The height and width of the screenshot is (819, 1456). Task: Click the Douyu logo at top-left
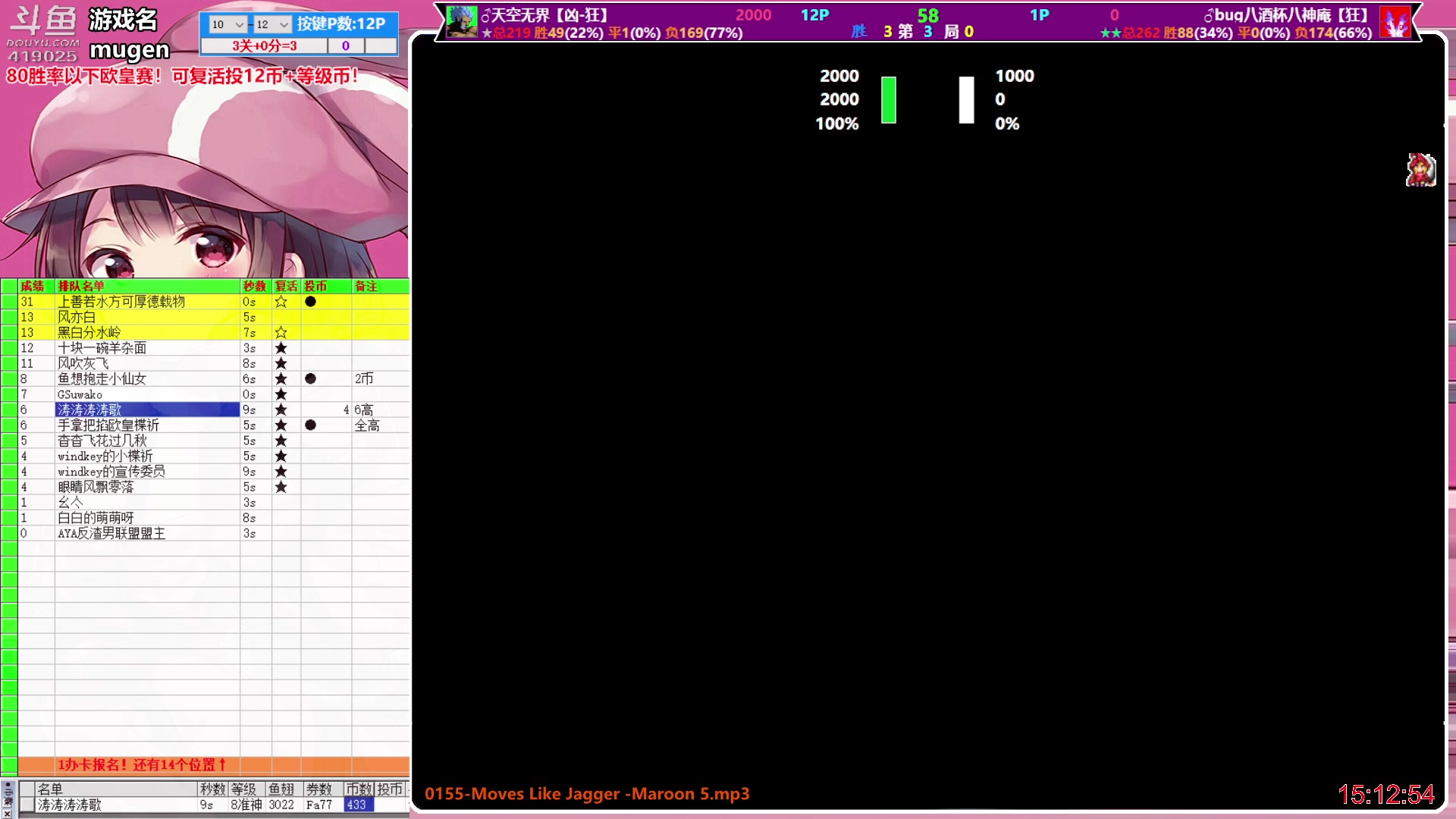coord(42,34)
